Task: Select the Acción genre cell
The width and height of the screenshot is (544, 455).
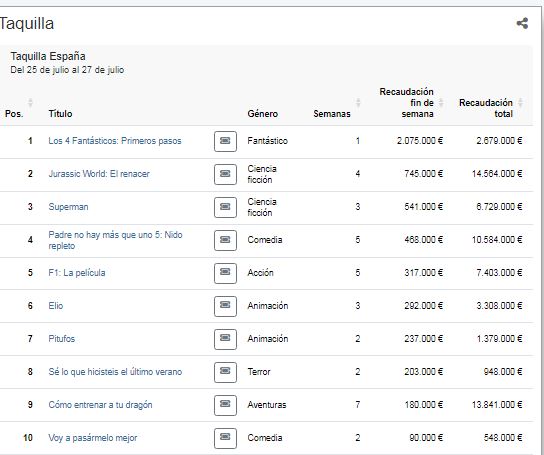Action: 261,273
